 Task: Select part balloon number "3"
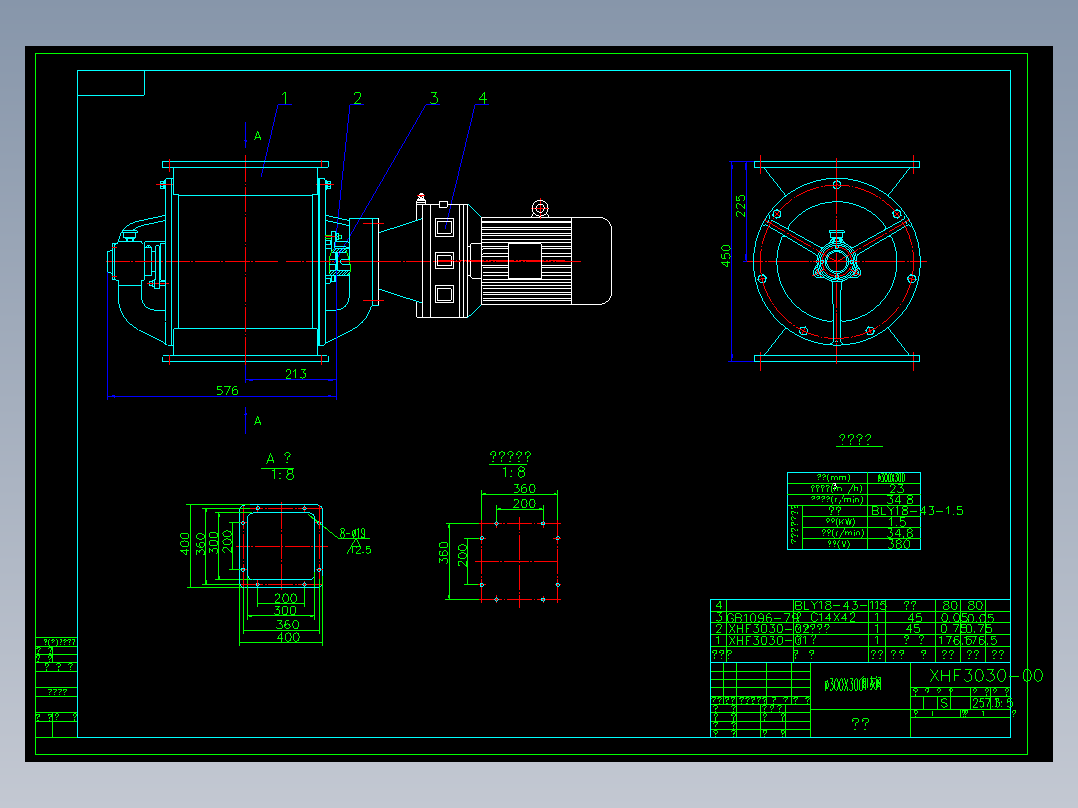[434, 98]
